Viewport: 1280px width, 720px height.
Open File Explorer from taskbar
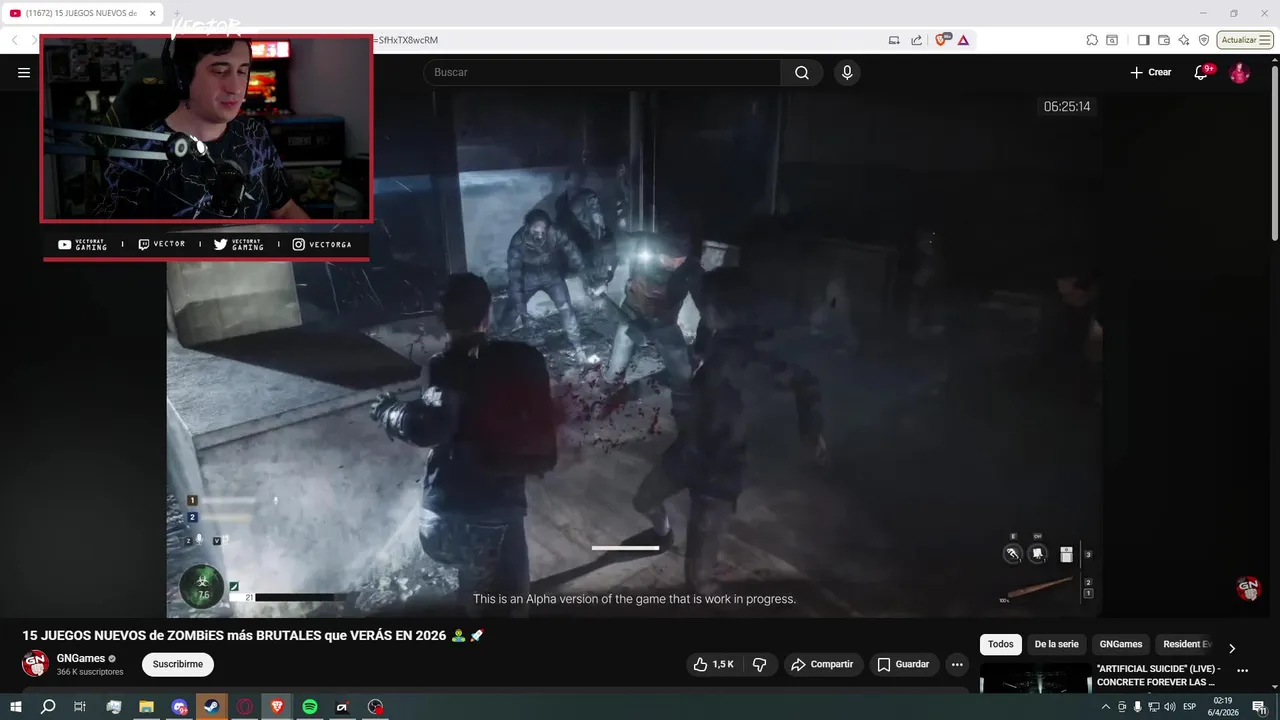(x=146, y=707)
